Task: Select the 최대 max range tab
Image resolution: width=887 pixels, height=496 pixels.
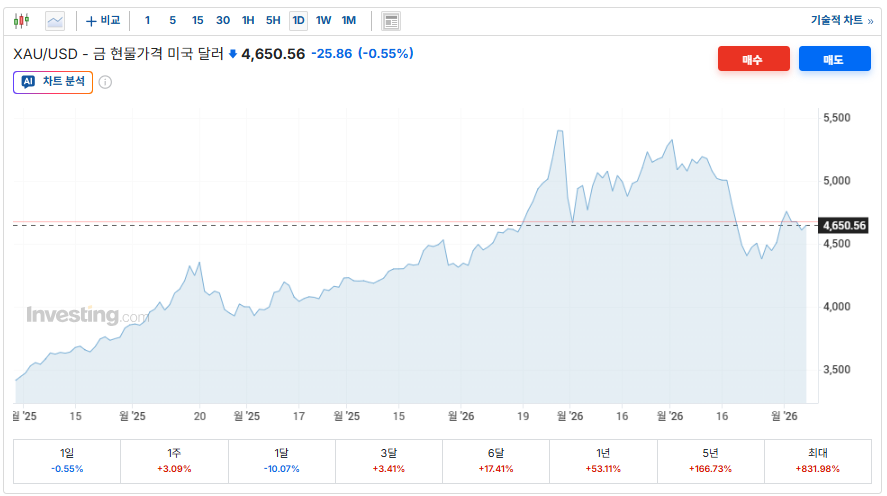Action: [818, 460]
